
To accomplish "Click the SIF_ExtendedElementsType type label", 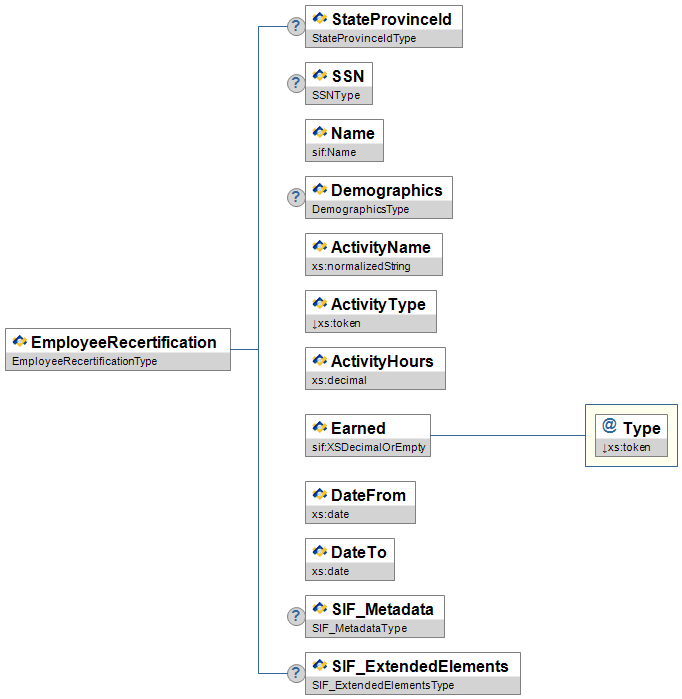I will click(383, 686).
